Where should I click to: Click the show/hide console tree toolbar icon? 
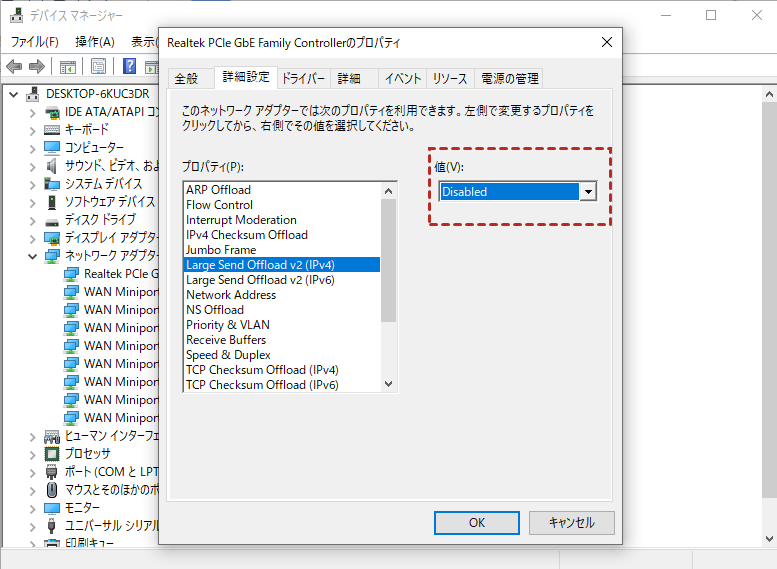pos(67,66)
